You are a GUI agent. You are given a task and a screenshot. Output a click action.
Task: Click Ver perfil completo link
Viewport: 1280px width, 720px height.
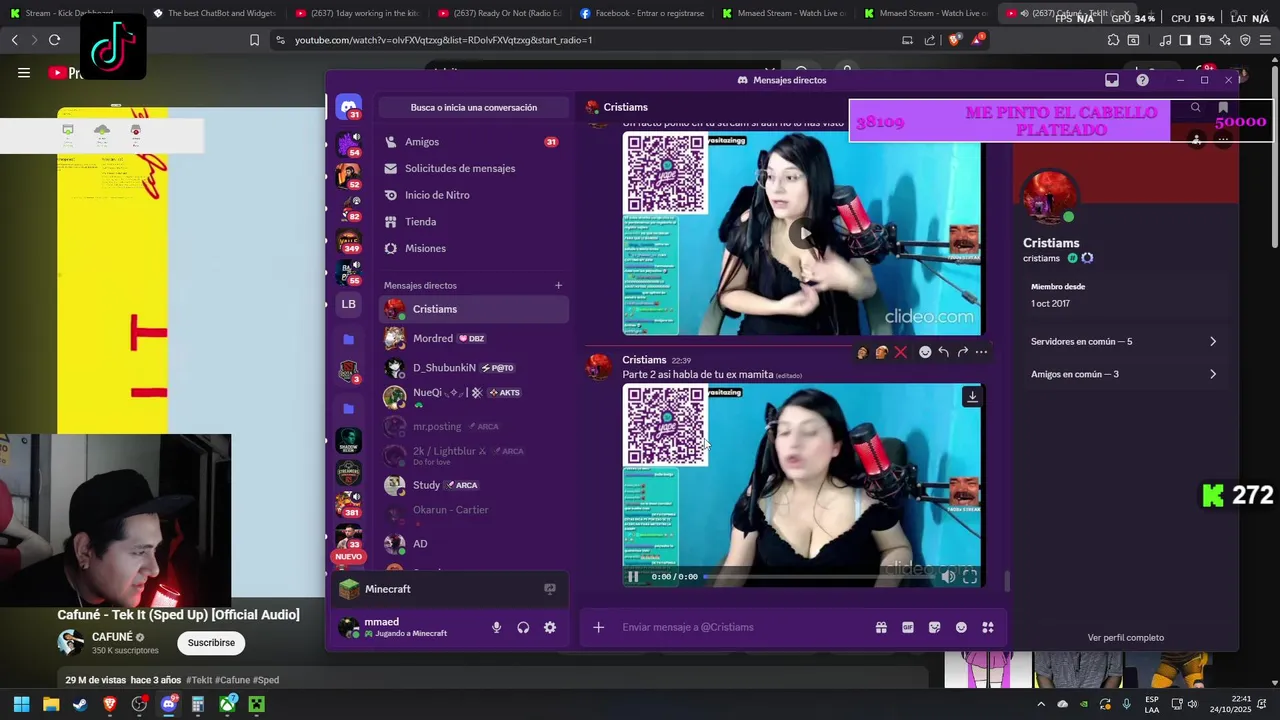point(1126,638)
